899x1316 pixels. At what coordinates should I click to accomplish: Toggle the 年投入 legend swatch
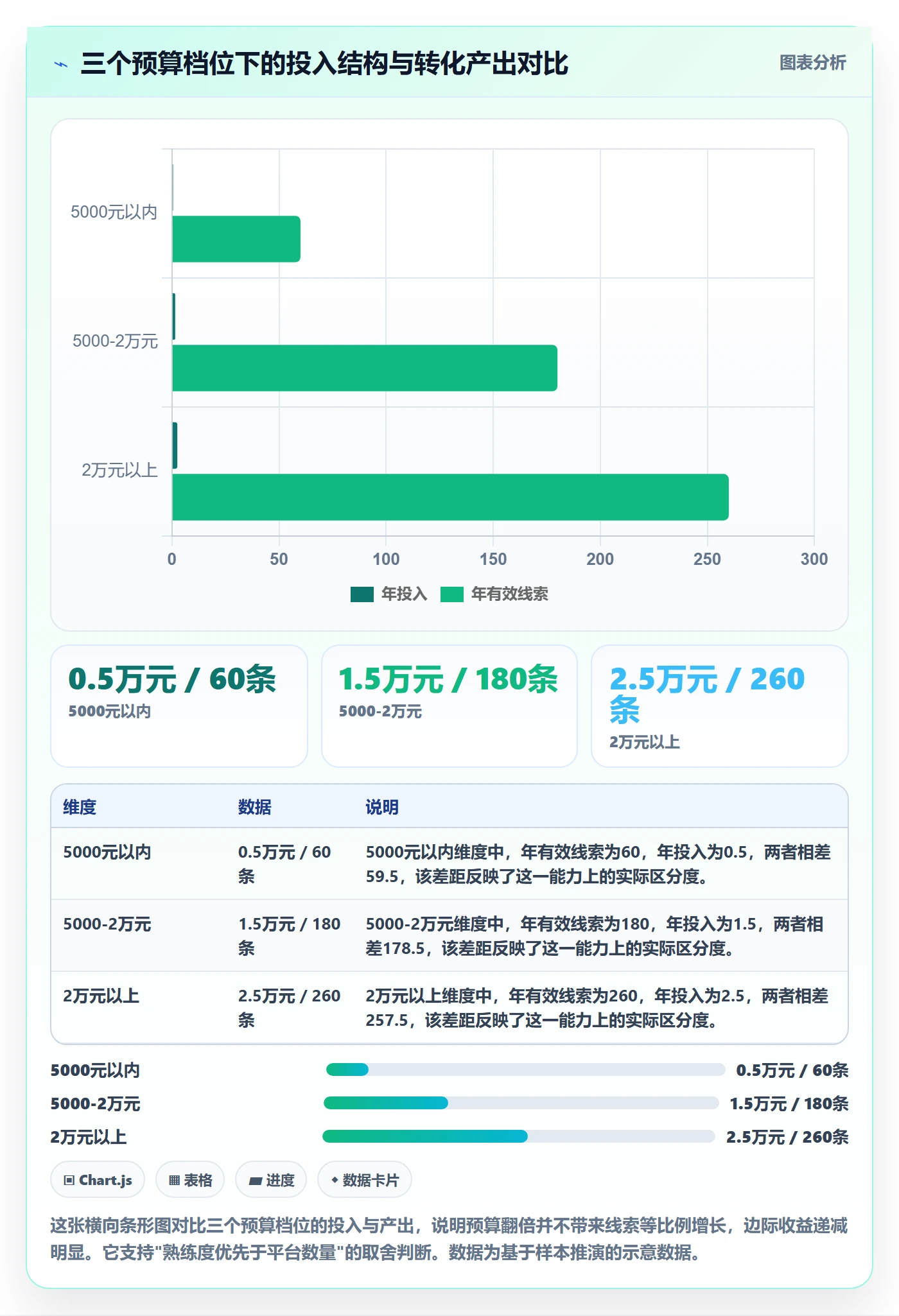pos(362,594)
